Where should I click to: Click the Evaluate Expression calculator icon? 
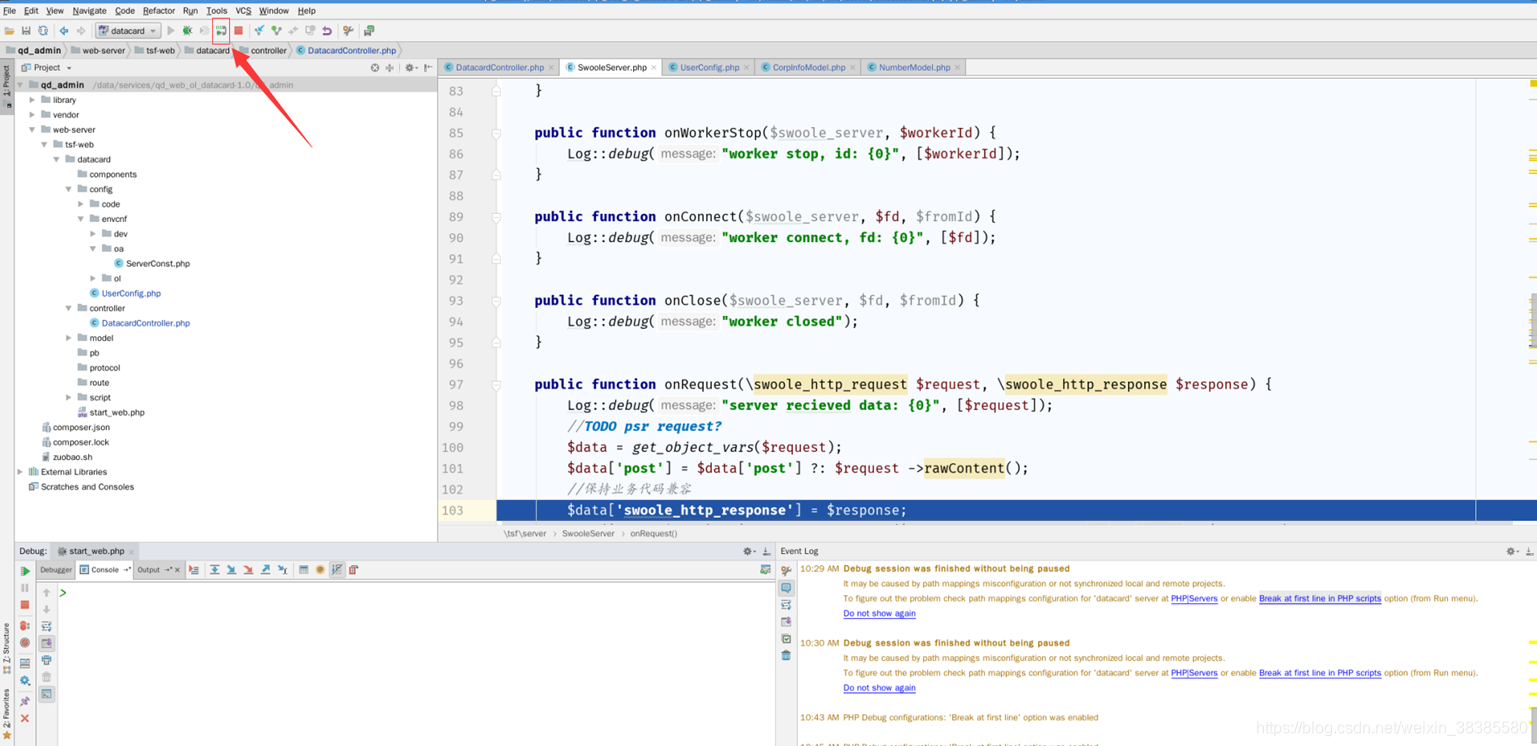click(304, 570)
